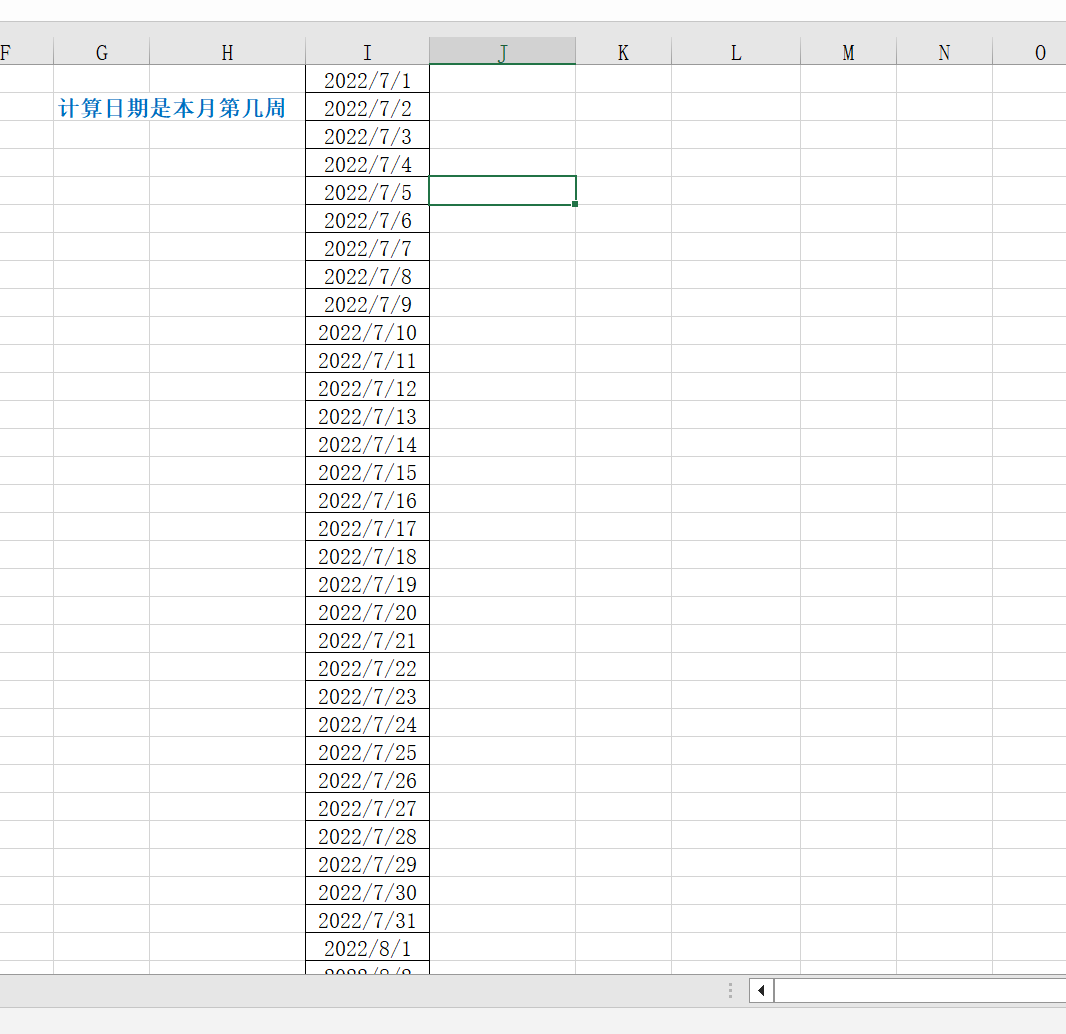Click the horizontal scrollbar track

(920, 990)
